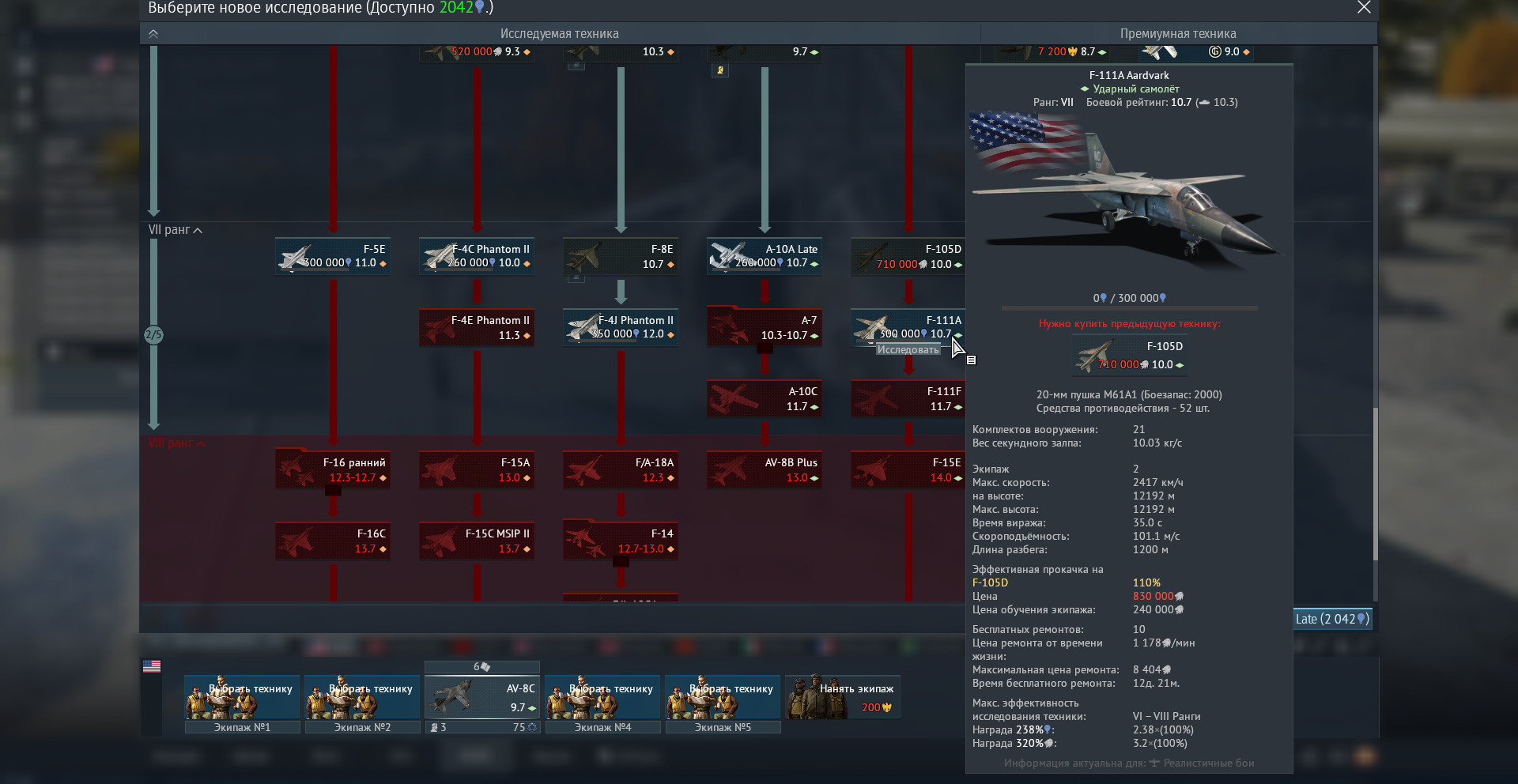Click the F-16C locked aircraft card

333,541
